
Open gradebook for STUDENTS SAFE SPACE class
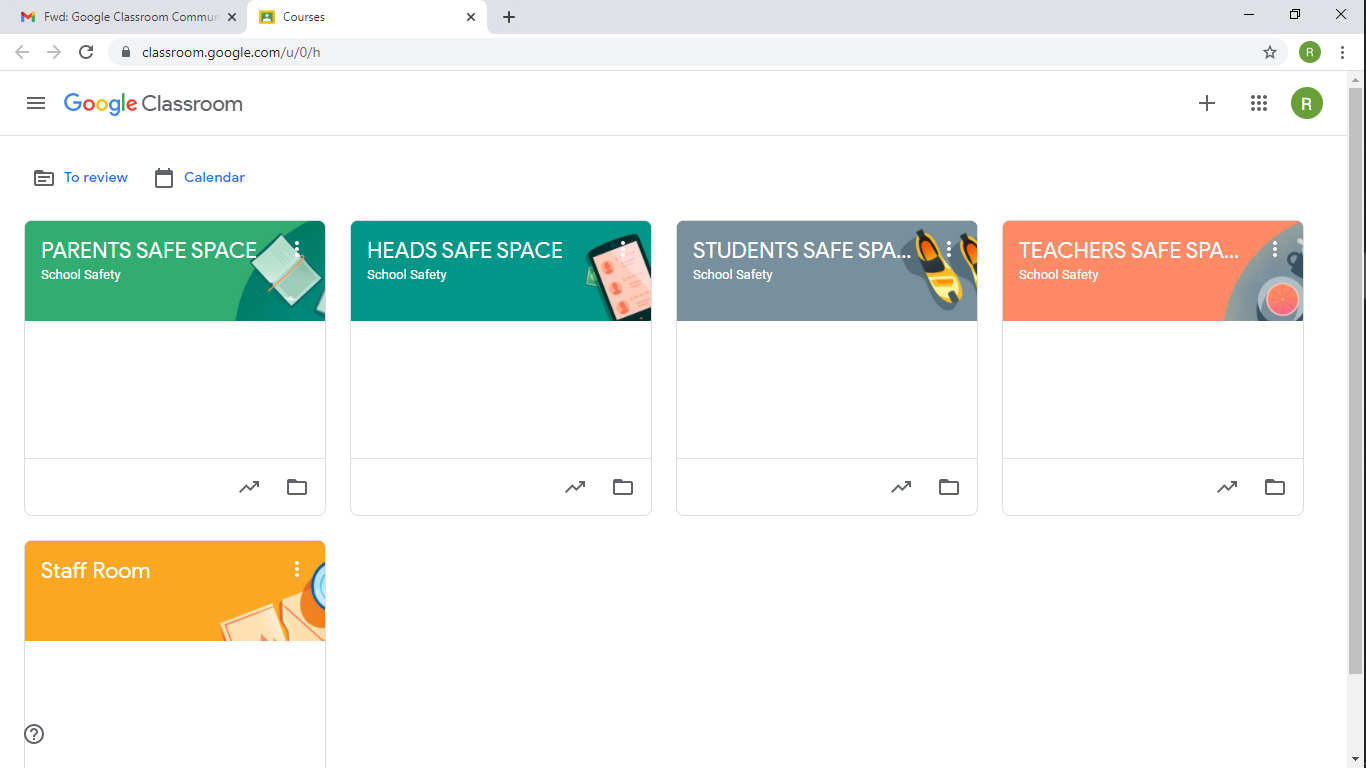pyautogui.click(x=901, y=487)
